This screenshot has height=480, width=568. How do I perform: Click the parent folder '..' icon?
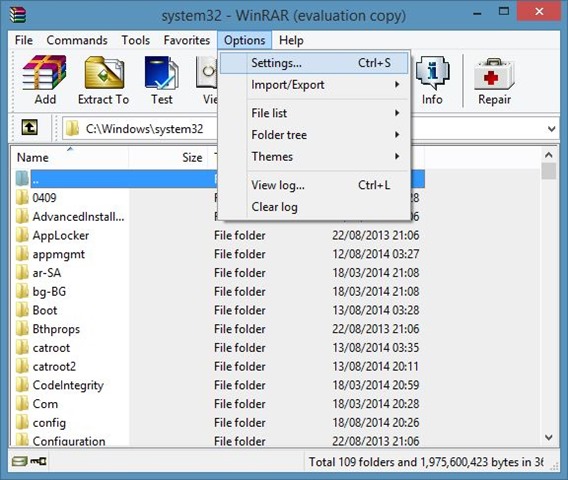pyautogui.click(x=22, y=178)
